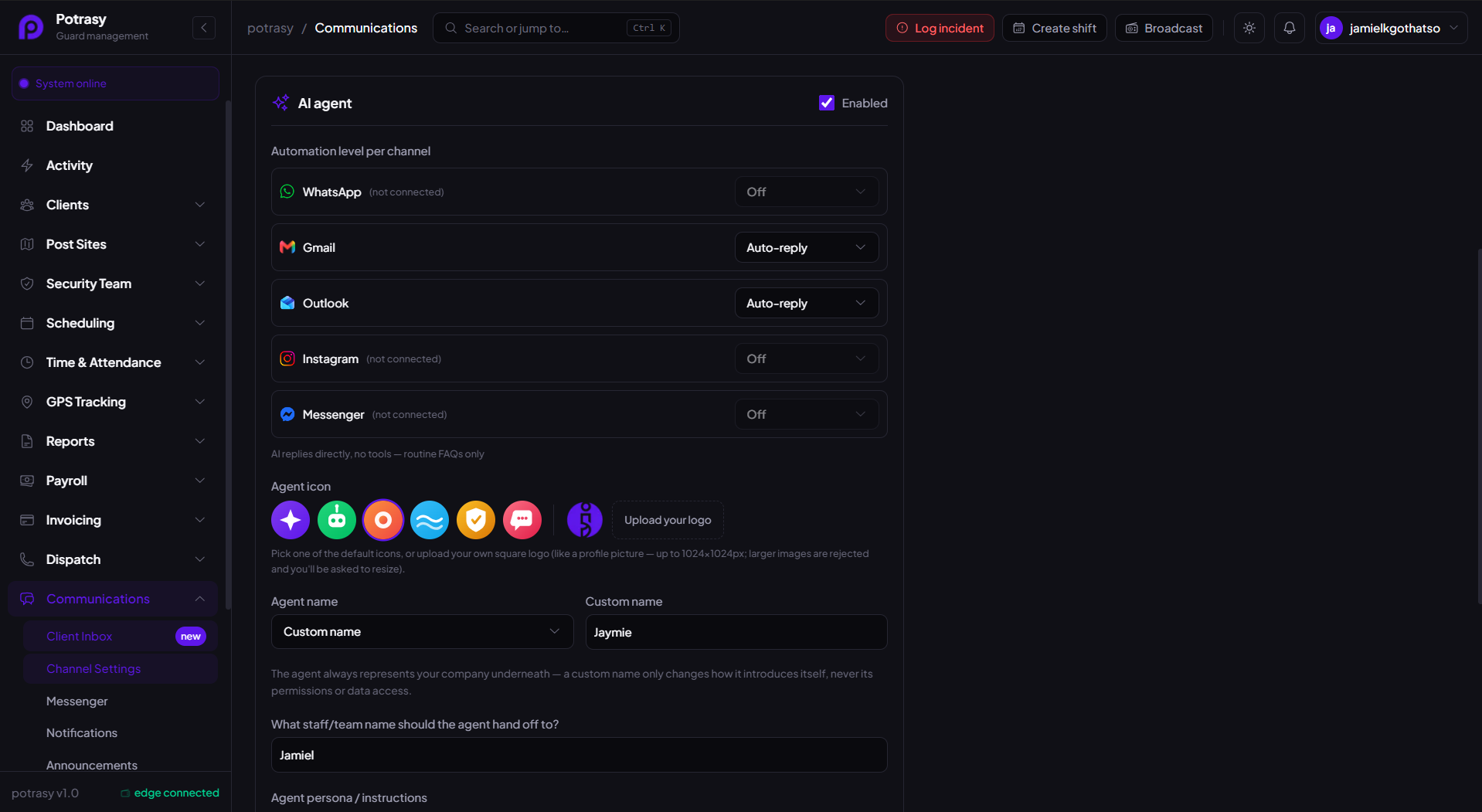
Task: Click Upload your logo button
Action: coord(668,520)
